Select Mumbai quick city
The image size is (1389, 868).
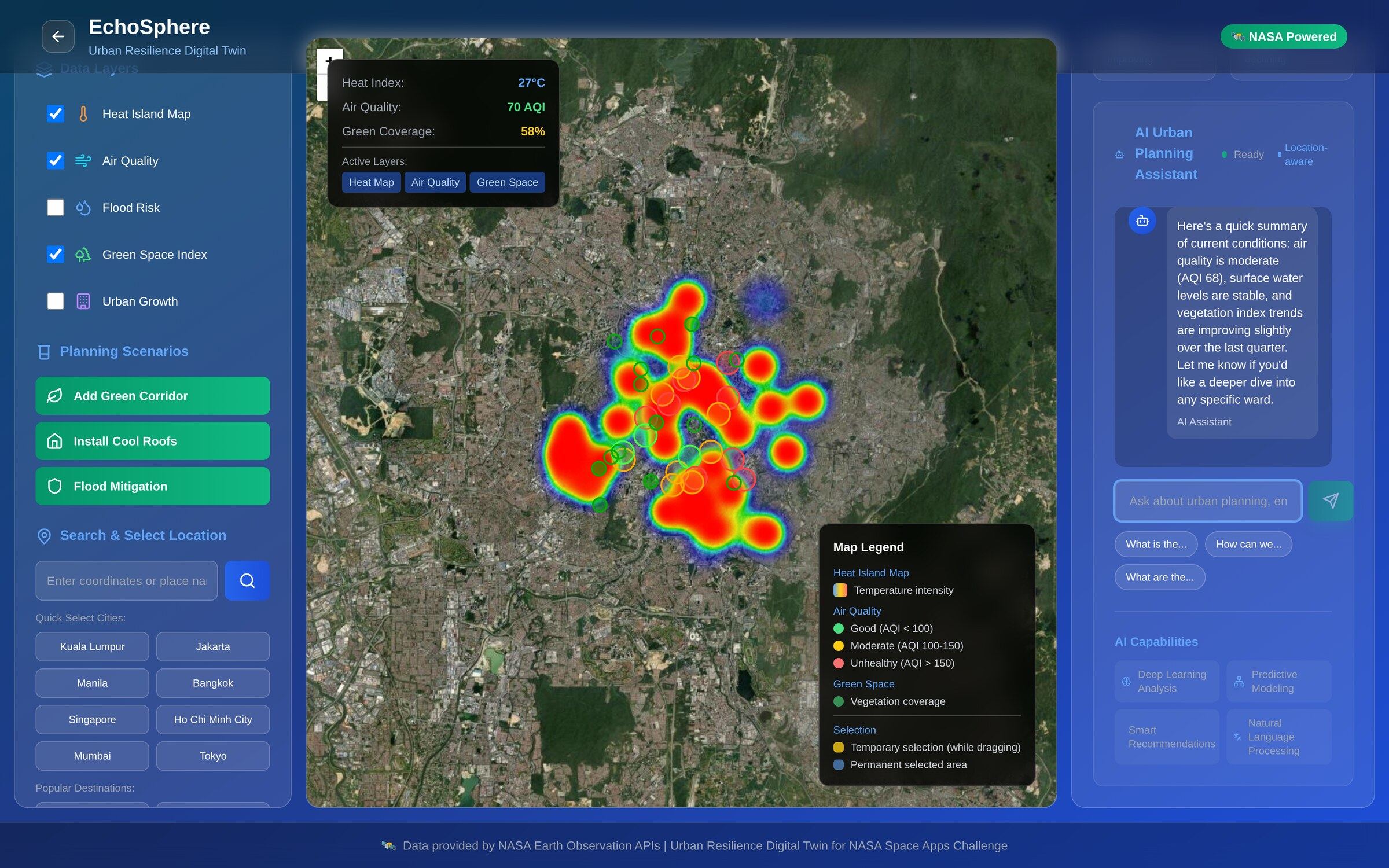click(92, 756)
